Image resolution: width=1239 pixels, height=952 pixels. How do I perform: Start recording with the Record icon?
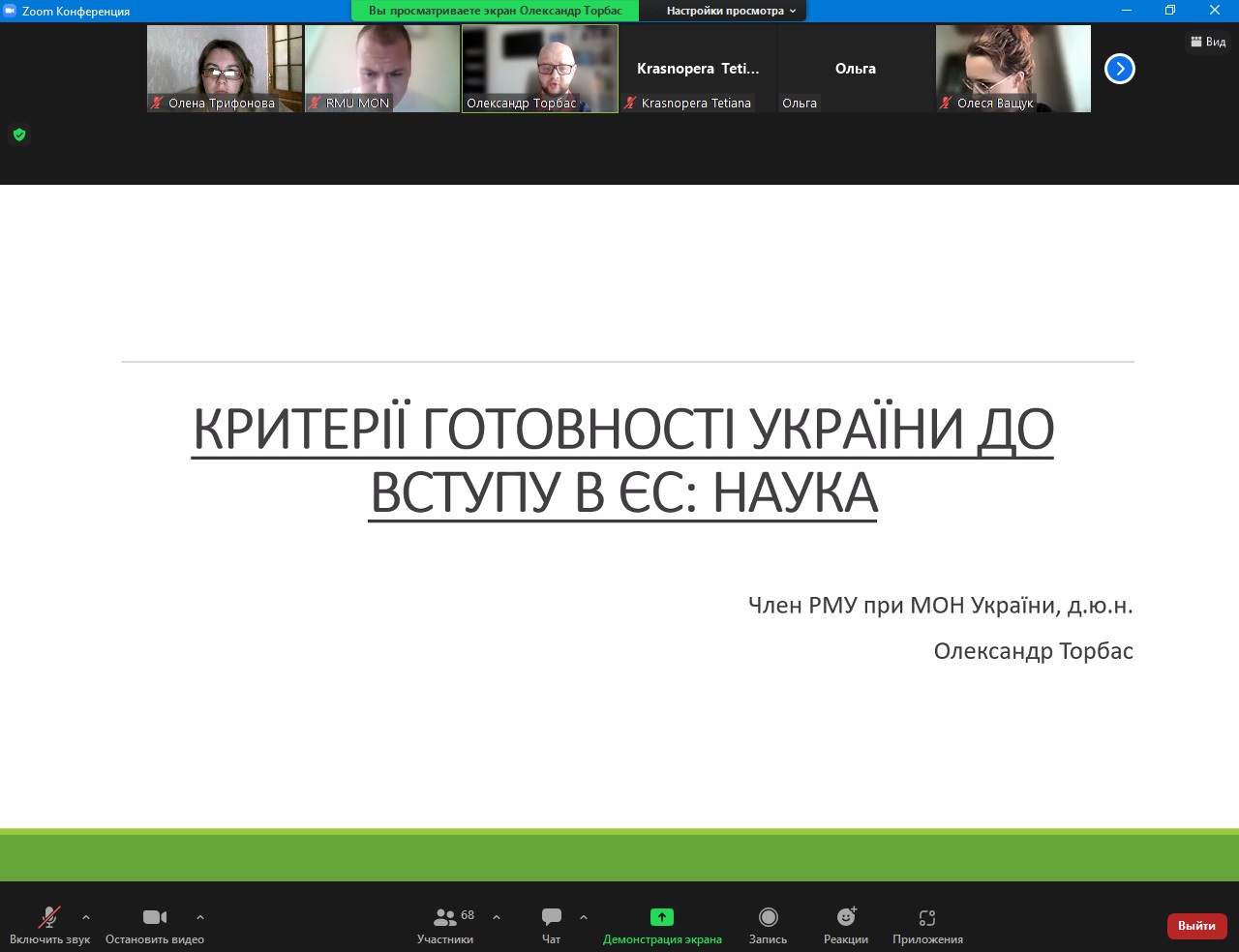768,917
